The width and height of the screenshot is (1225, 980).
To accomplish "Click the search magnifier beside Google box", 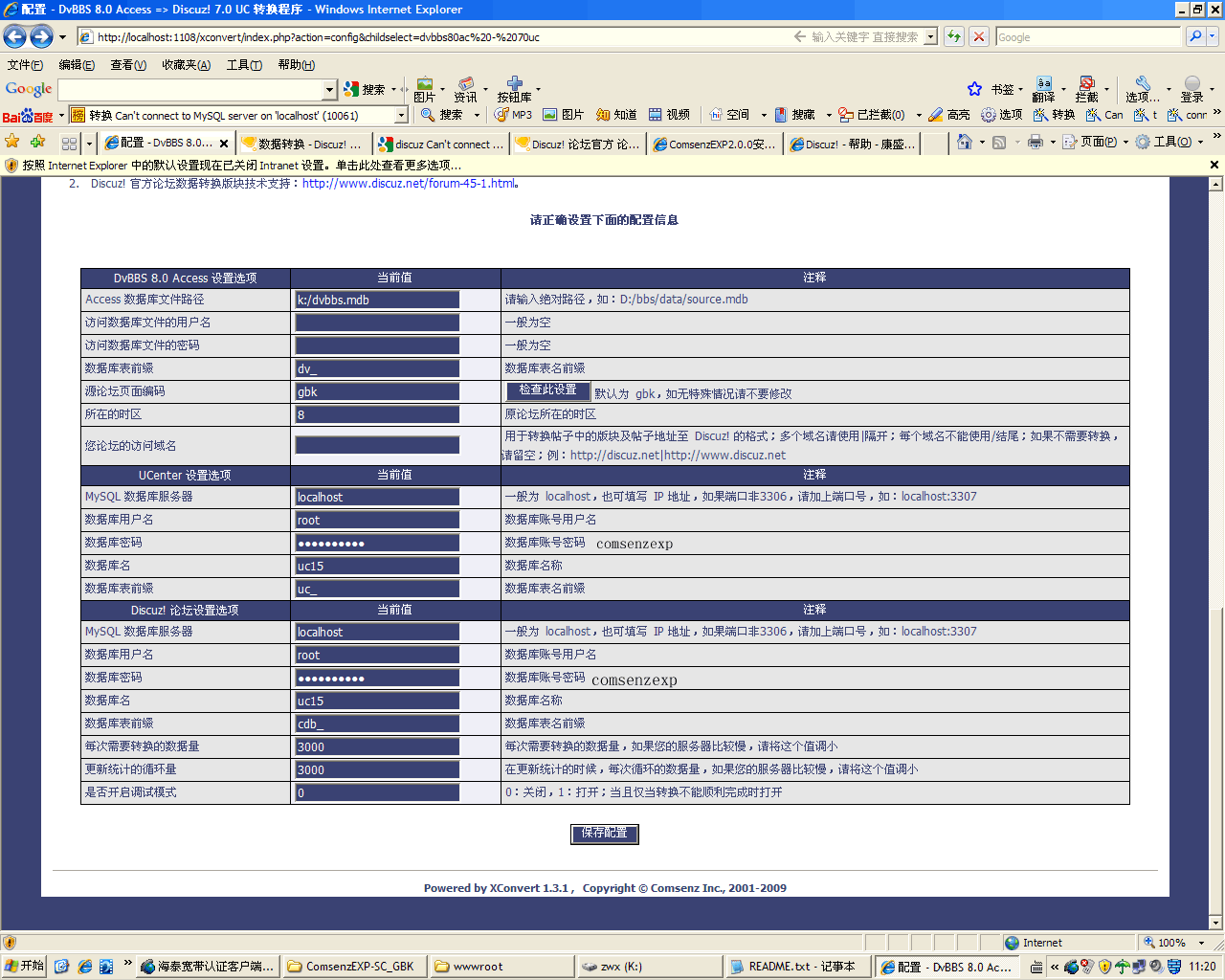I will point(1195,36).
